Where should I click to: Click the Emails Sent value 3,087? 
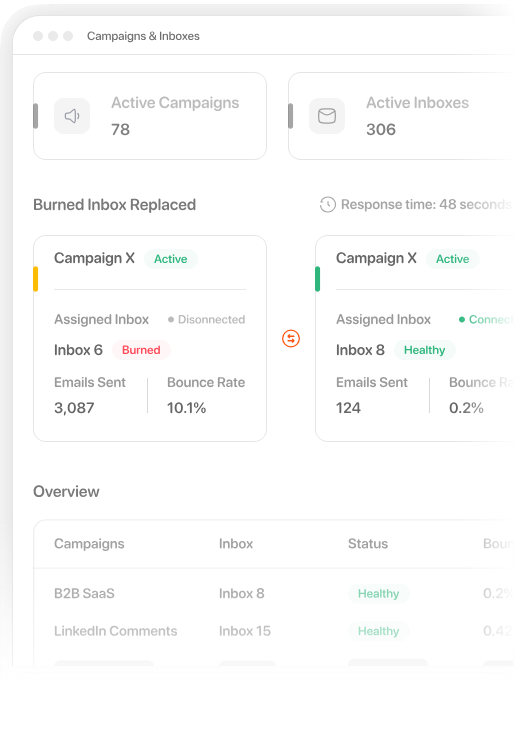(74, 408)
